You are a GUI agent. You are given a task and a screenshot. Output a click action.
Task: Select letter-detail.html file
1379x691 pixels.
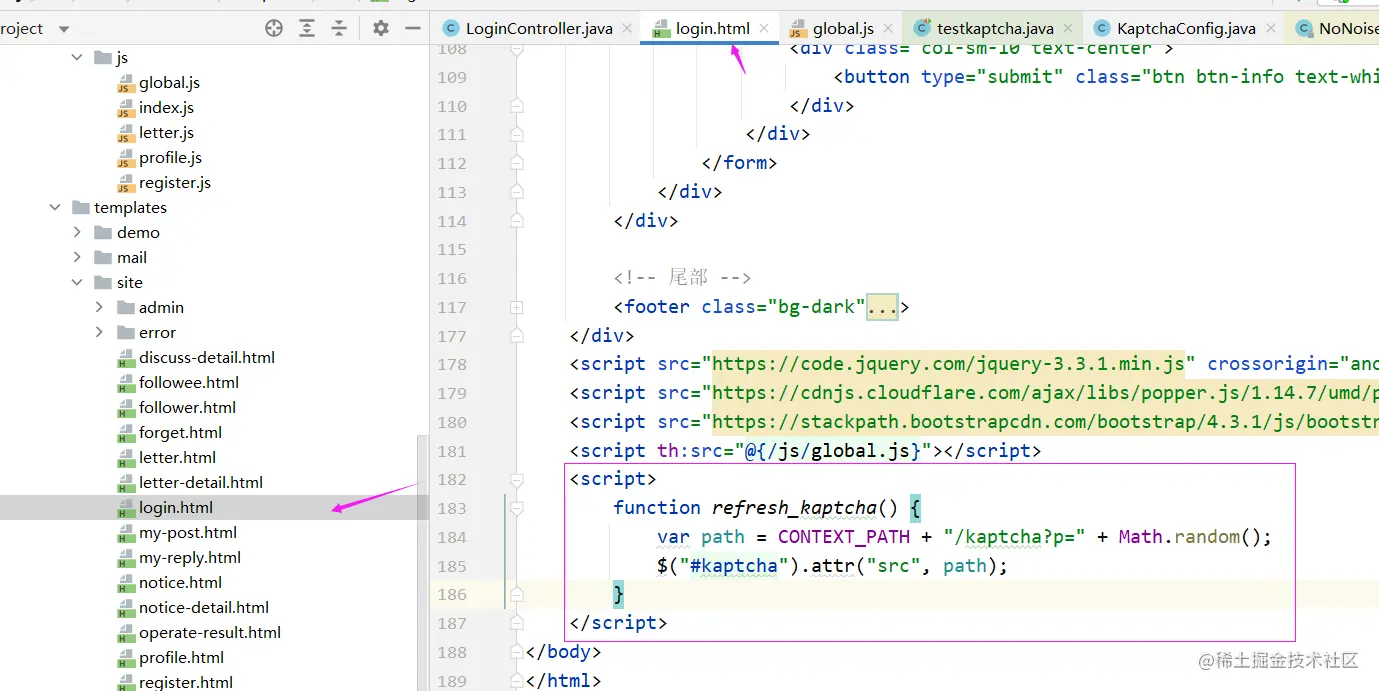click(201, 483)
